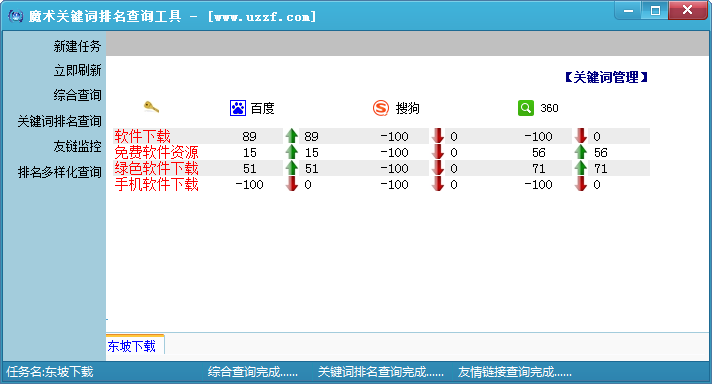Image resolution: width=712 pixels, height=384 pixels.
Task: Click the 360 column header label
Action: click(549, 108)
